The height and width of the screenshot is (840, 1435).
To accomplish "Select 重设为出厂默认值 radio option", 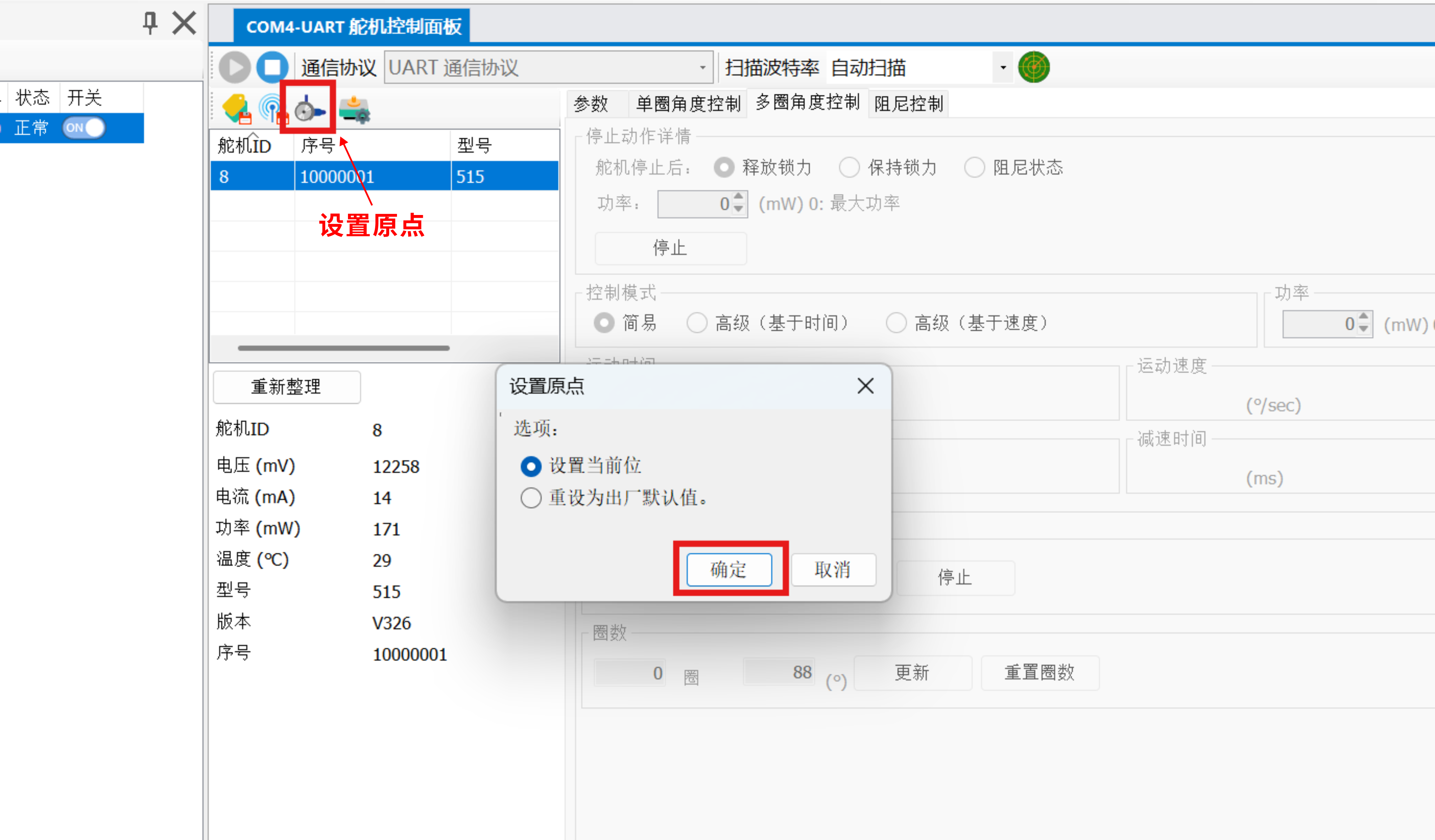I will pyautogui.click(x=531, y=499).
